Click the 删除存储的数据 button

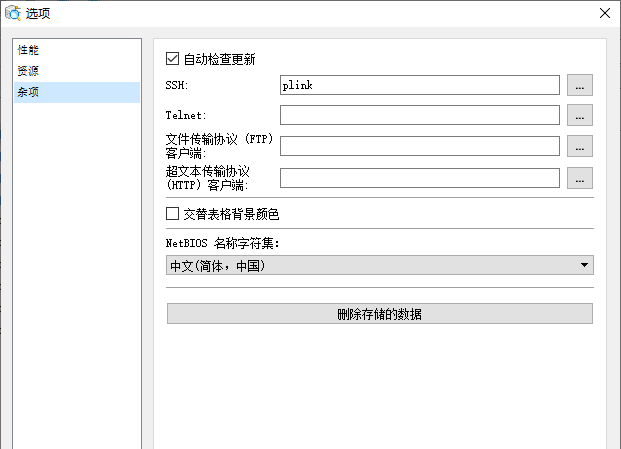point(379,314)
